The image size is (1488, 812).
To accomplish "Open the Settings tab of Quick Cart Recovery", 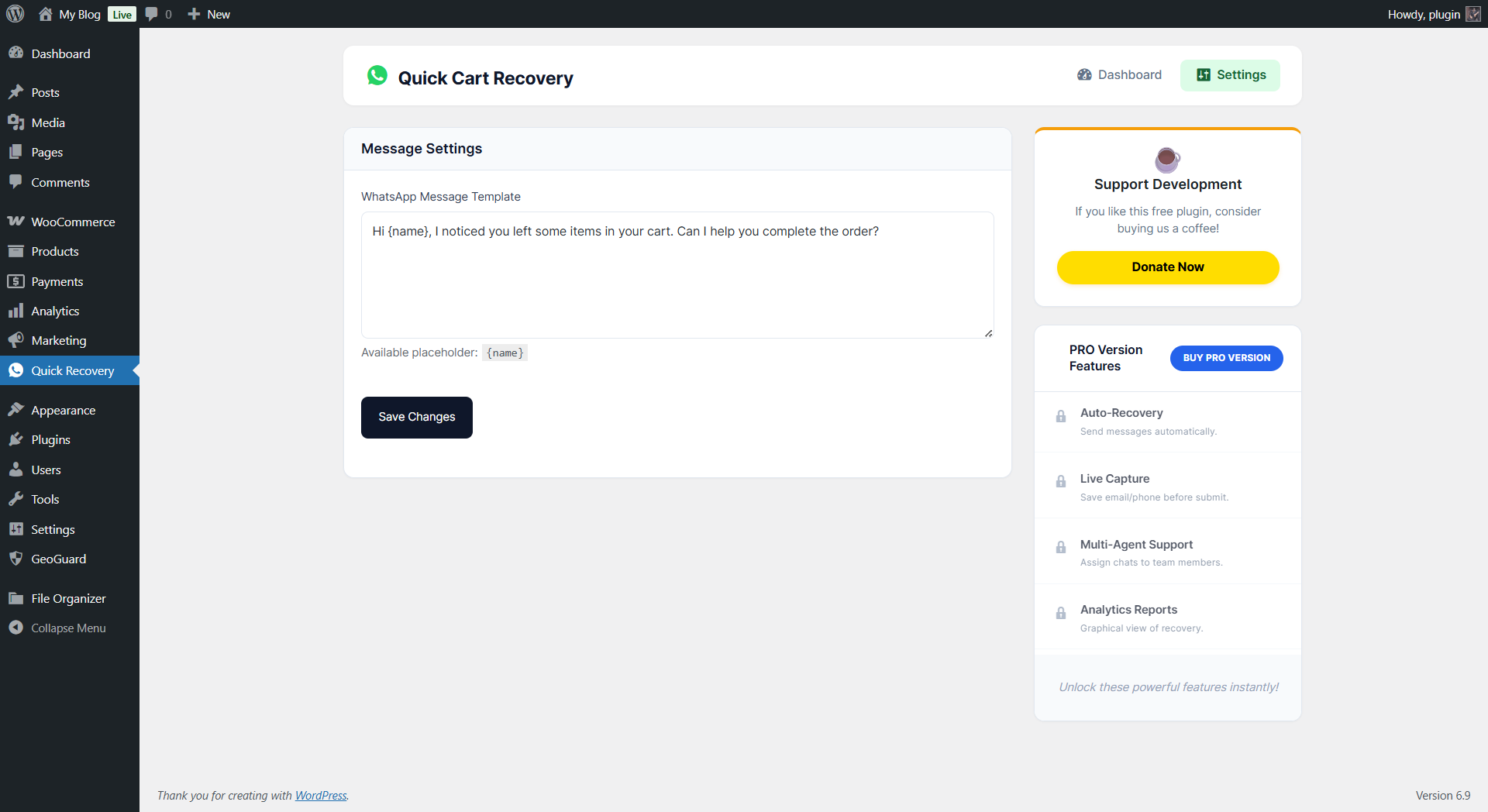I will [x=1230, y=74].
